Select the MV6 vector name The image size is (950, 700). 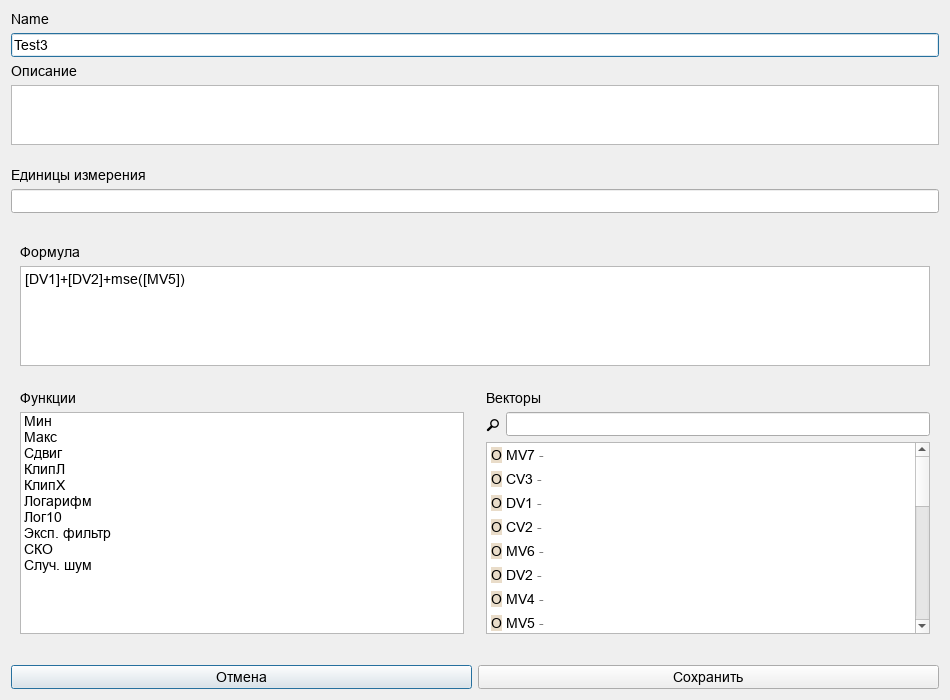(520, 551)
